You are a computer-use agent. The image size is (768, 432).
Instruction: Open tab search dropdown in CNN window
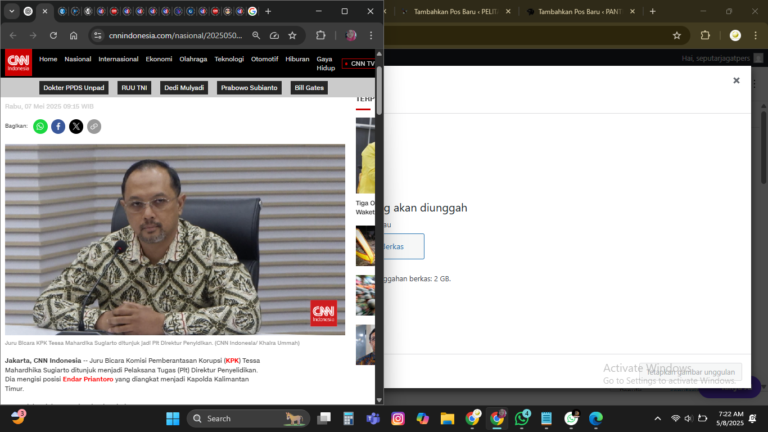[x=12, y=11]
